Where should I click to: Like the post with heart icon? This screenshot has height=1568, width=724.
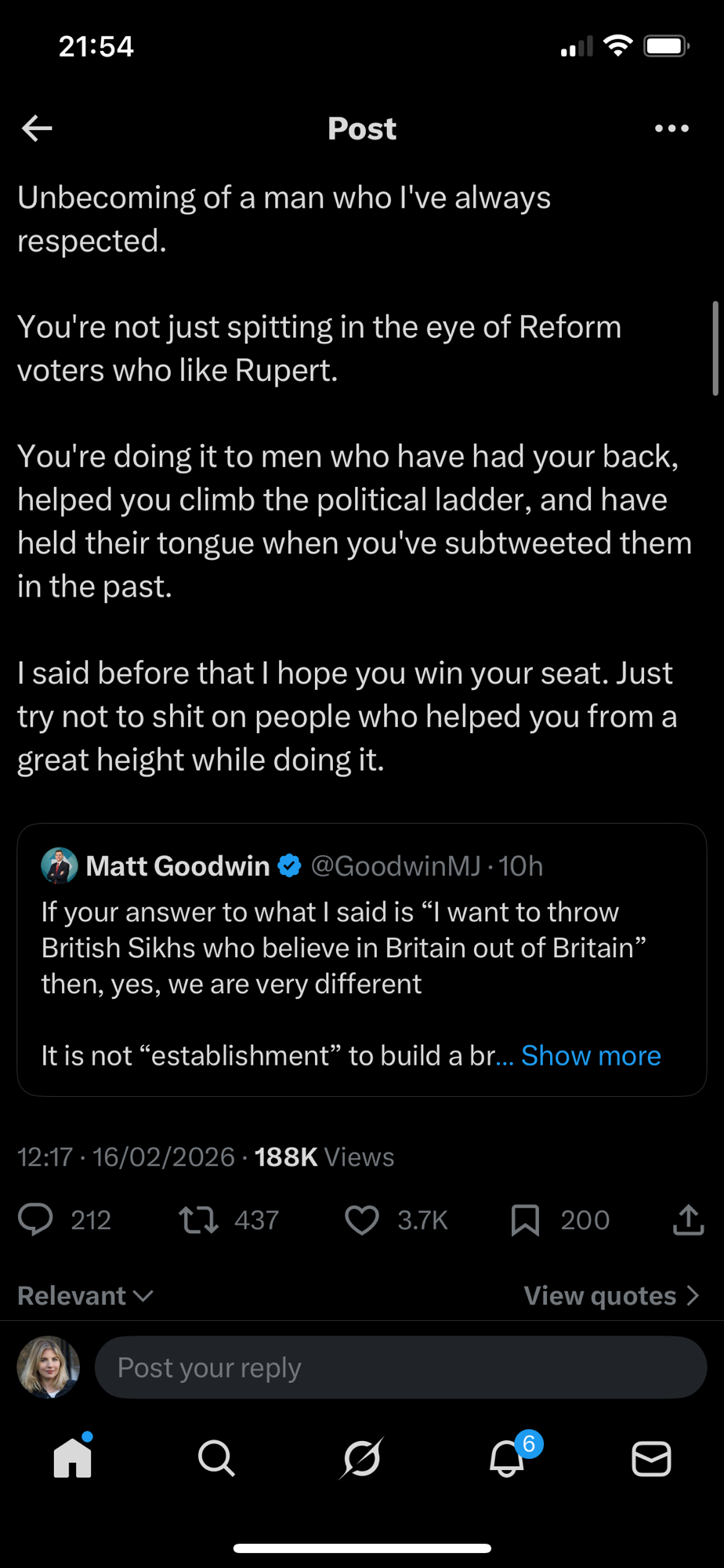click(x=362, y=1220)
